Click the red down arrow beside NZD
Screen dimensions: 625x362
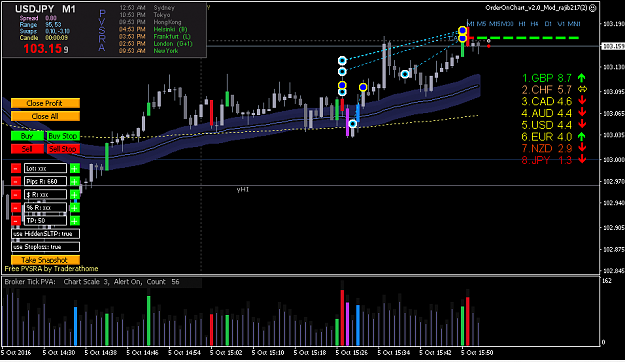(x=582, y=148)
